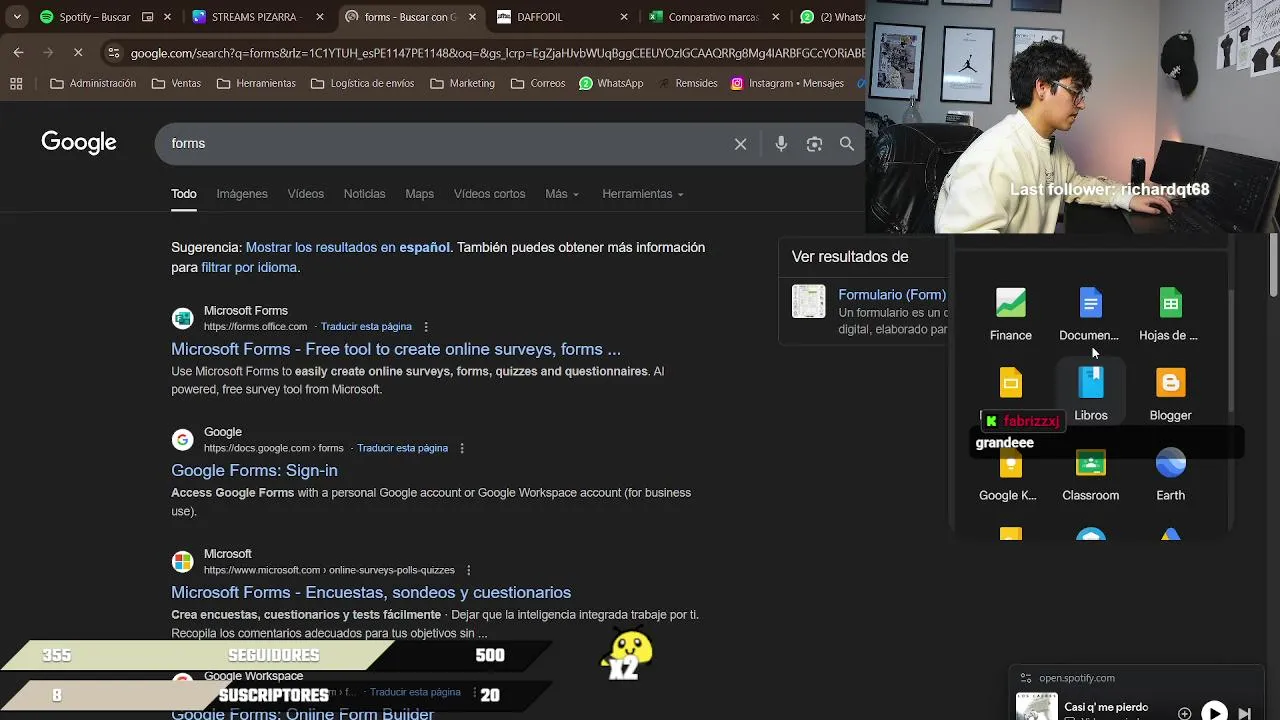
Task: Click the browser address bar URL
Action: point(497,53)
